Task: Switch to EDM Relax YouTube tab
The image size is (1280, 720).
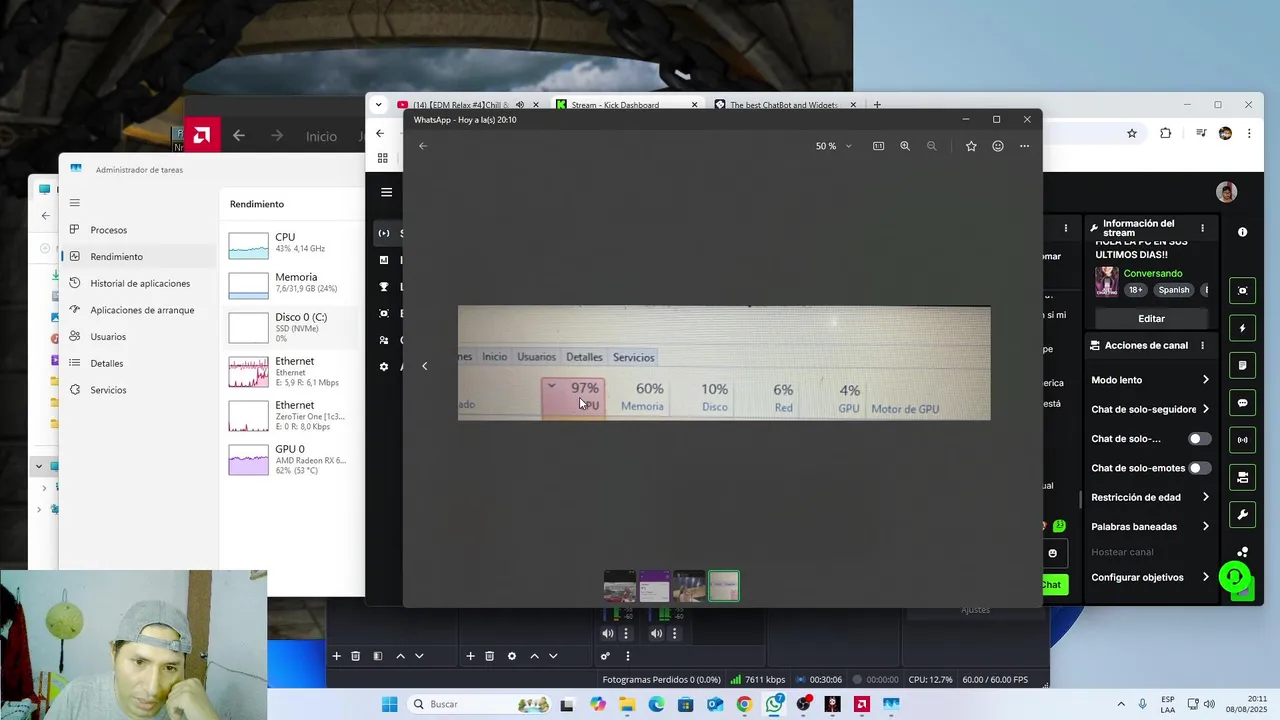Action: click(460, 105)
